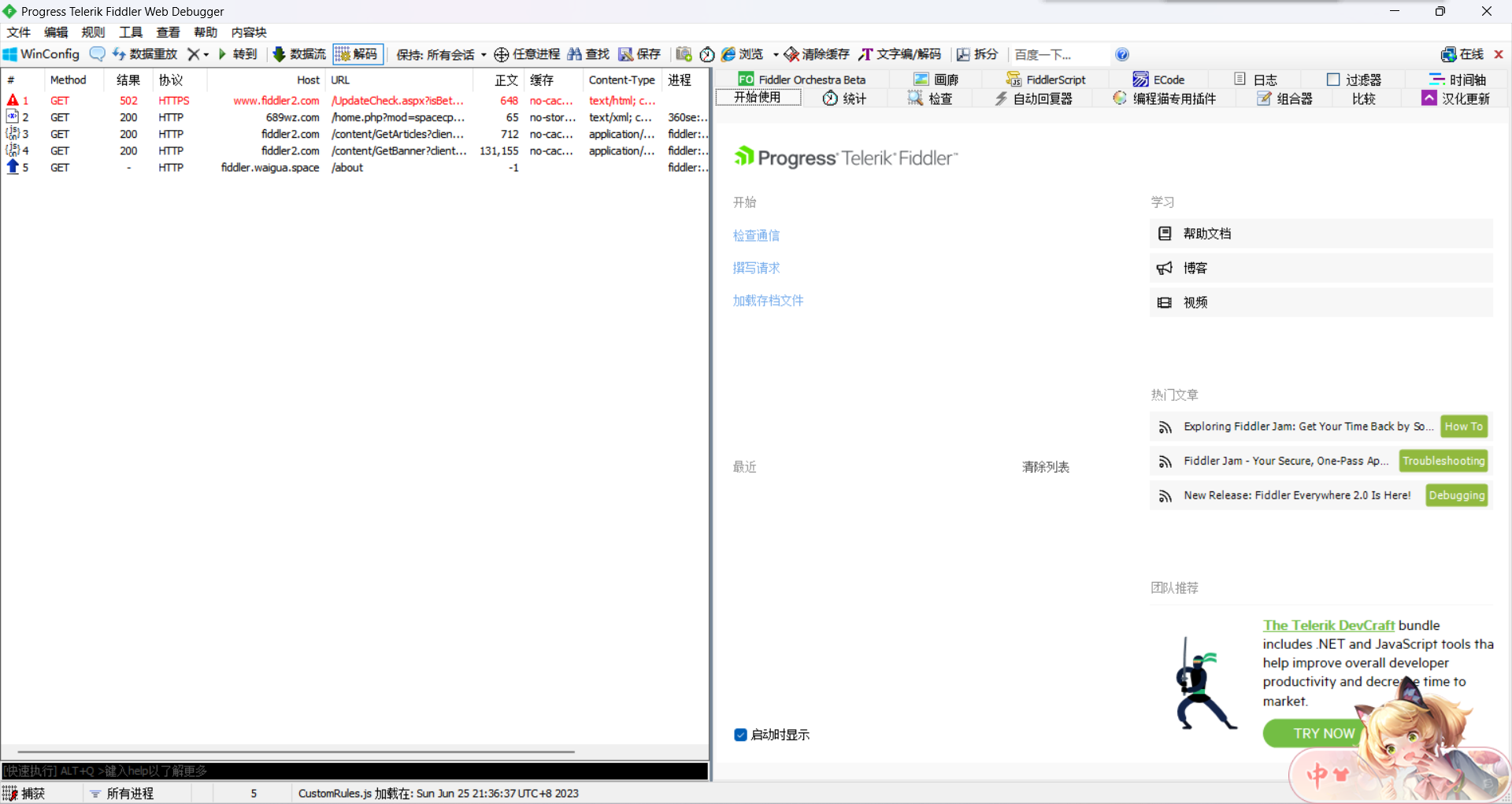1512x804 pixels.
Task: Click the 查找 binoculars find button
Action: tap(588, 54)
